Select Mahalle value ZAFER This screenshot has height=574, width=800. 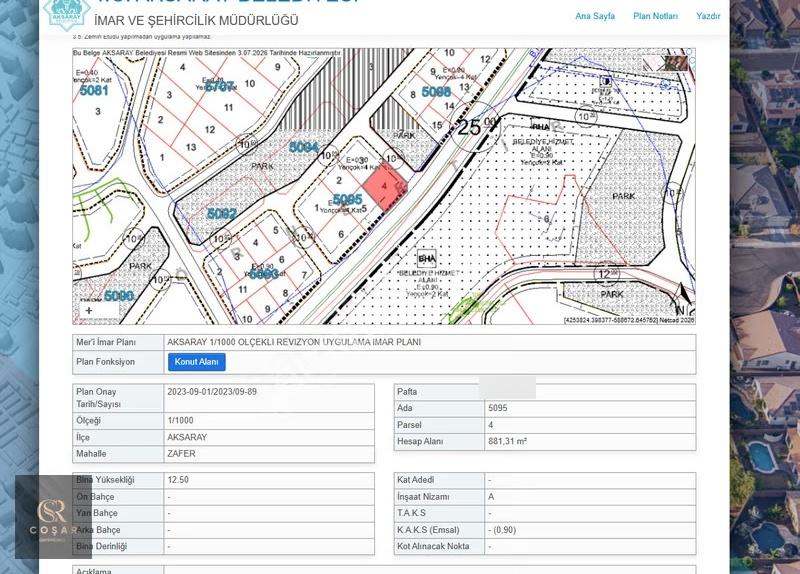(181, 454)
